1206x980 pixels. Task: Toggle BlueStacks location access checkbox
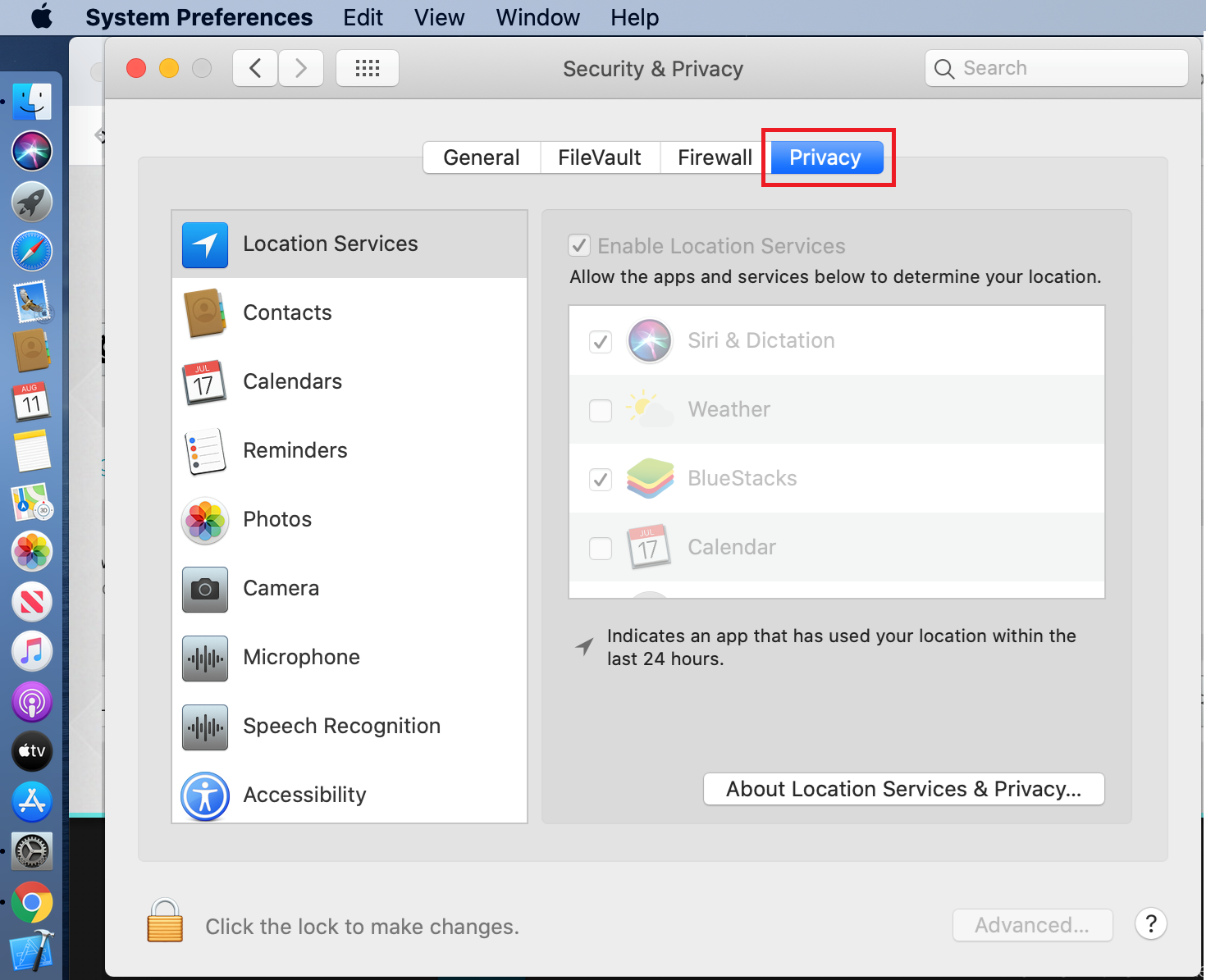click(601, 480)
